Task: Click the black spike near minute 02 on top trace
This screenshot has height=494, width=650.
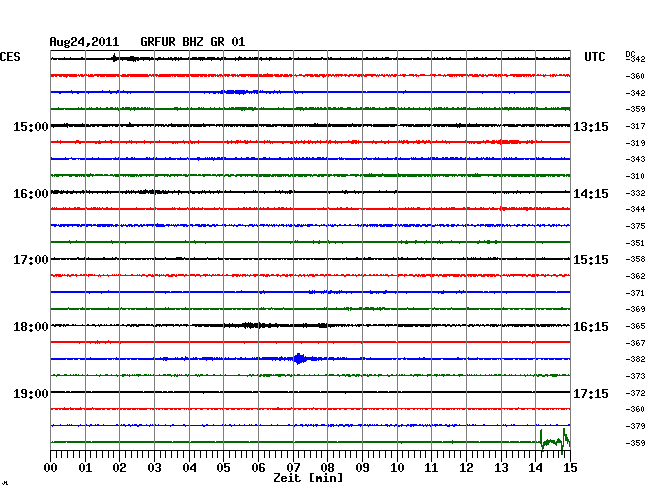Action: [x=114, y=58]
